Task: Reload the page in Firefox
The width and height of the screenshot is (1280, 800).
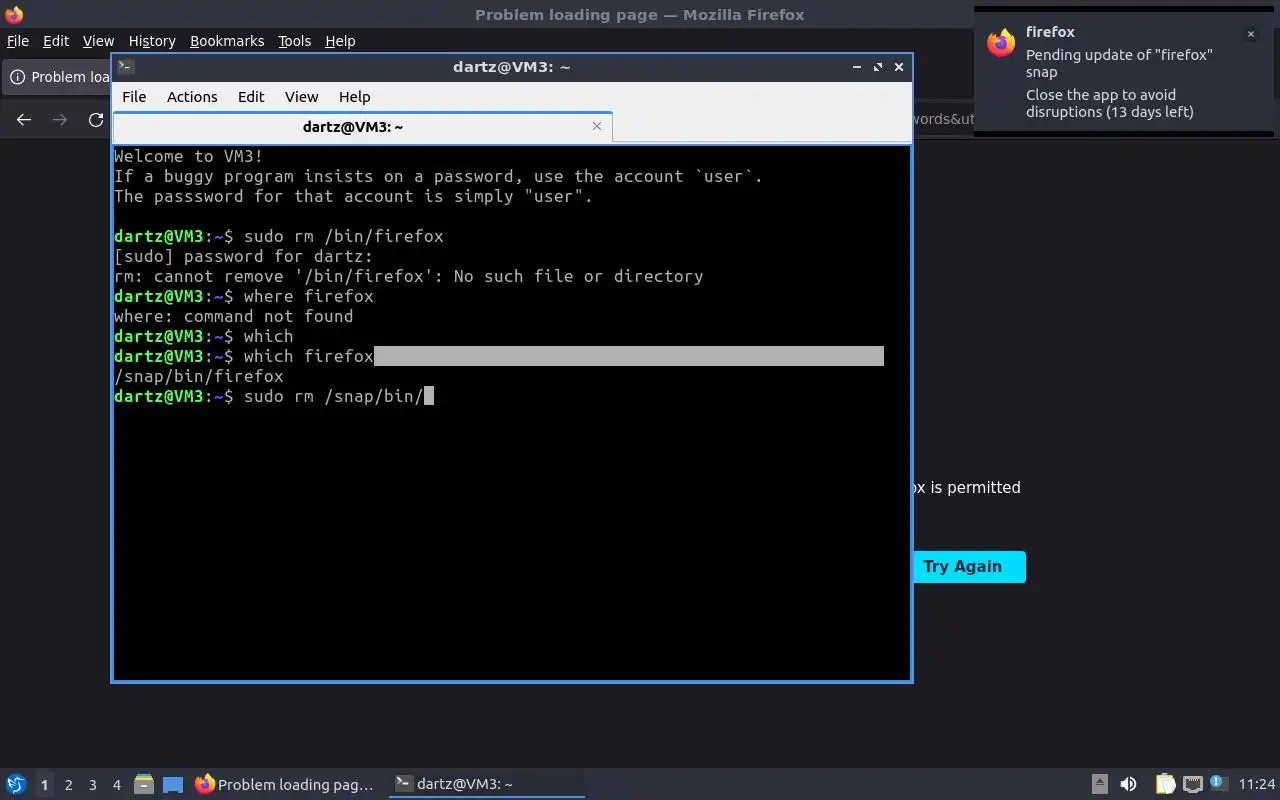Action: tap(96, 120)
